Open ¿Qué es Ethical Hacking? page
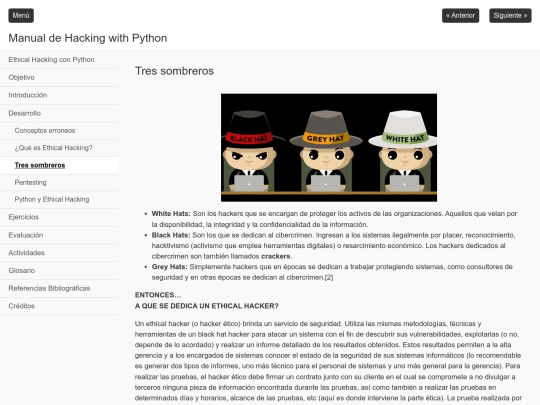Viewport: 540px width, 405px height. 59,148
